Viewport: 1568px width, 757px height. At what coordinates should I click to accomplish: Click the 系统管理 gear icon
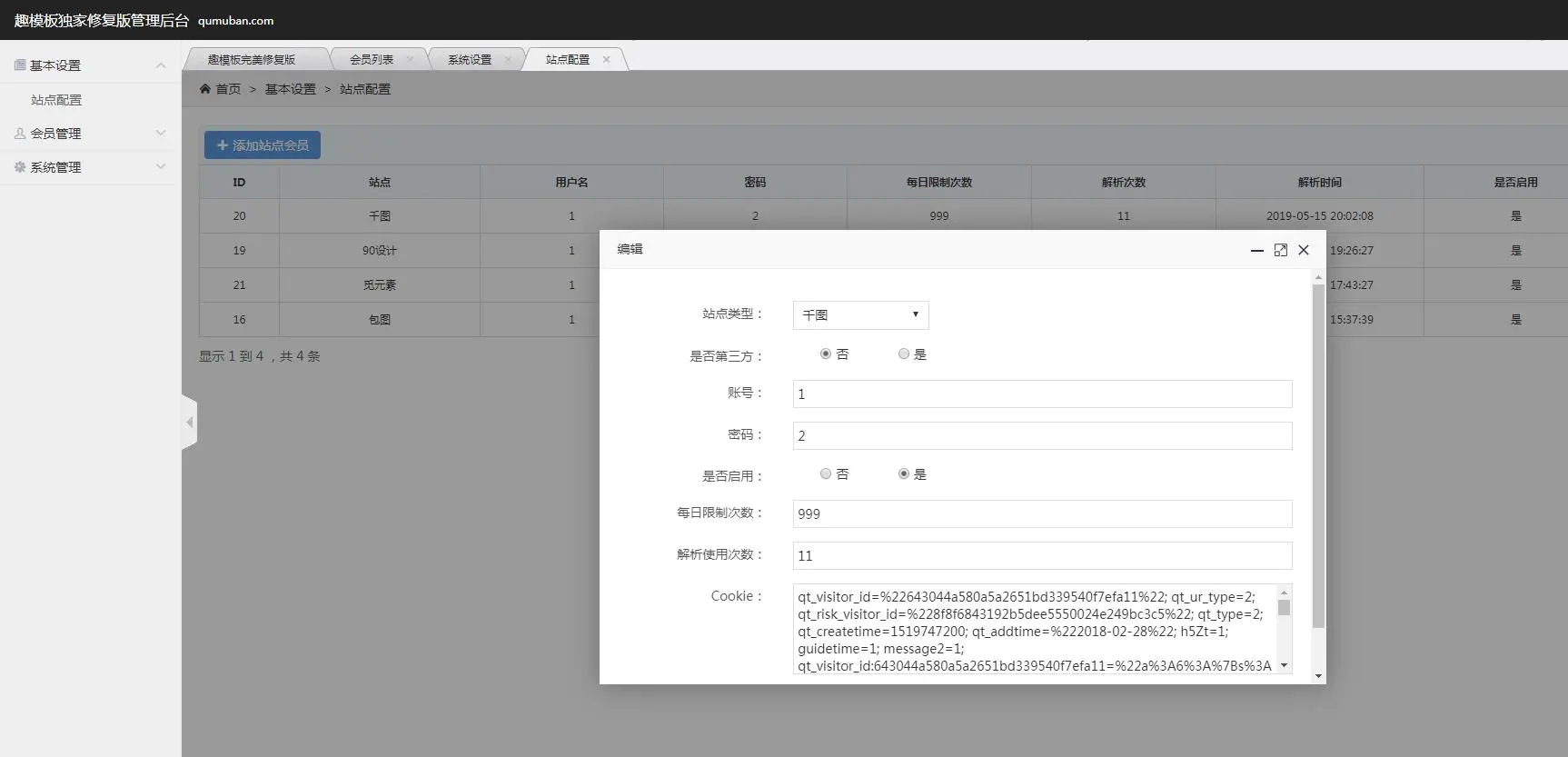pos(20,167)
